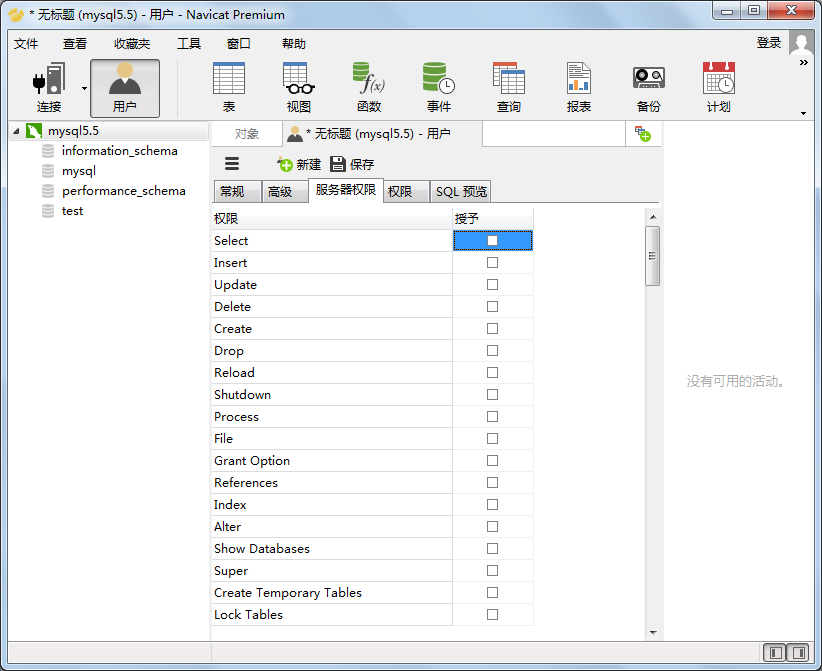Image resolution: width=822 pixels, height=671 pixels.
Task: Open the Query (查询) toolbar icon
Action: pos(509,88)
